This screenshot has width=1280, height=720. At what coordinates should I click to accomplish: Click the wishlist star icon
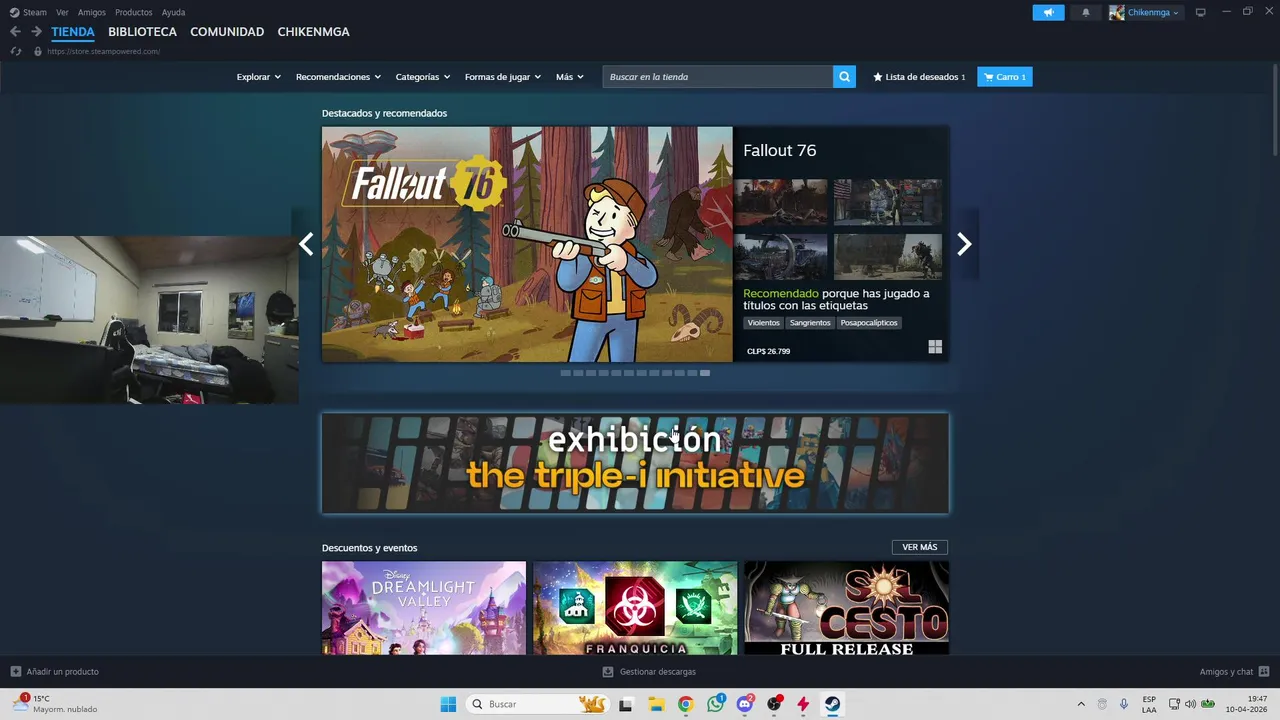[x=878, y=77]
